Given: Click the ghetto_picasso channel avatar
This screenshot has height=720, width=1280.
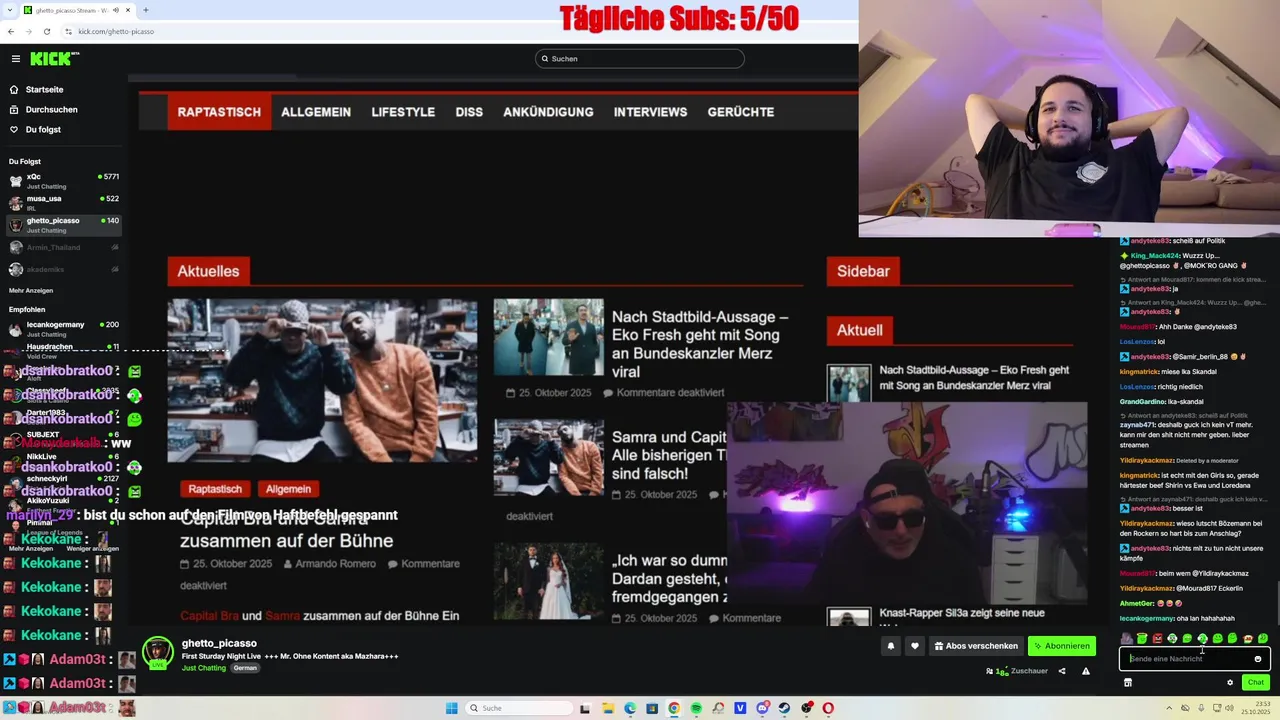Looking at the screenshot, I should coord(158,653).
